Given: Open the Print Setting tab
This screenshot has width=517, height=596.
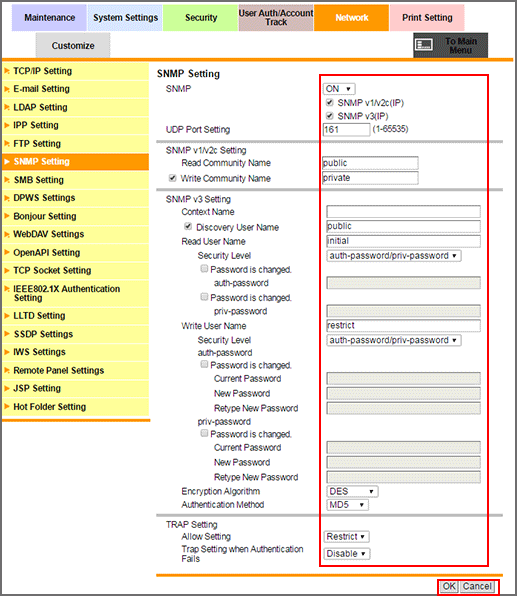Looking at the screenshot, I should (x=427, y=17).
